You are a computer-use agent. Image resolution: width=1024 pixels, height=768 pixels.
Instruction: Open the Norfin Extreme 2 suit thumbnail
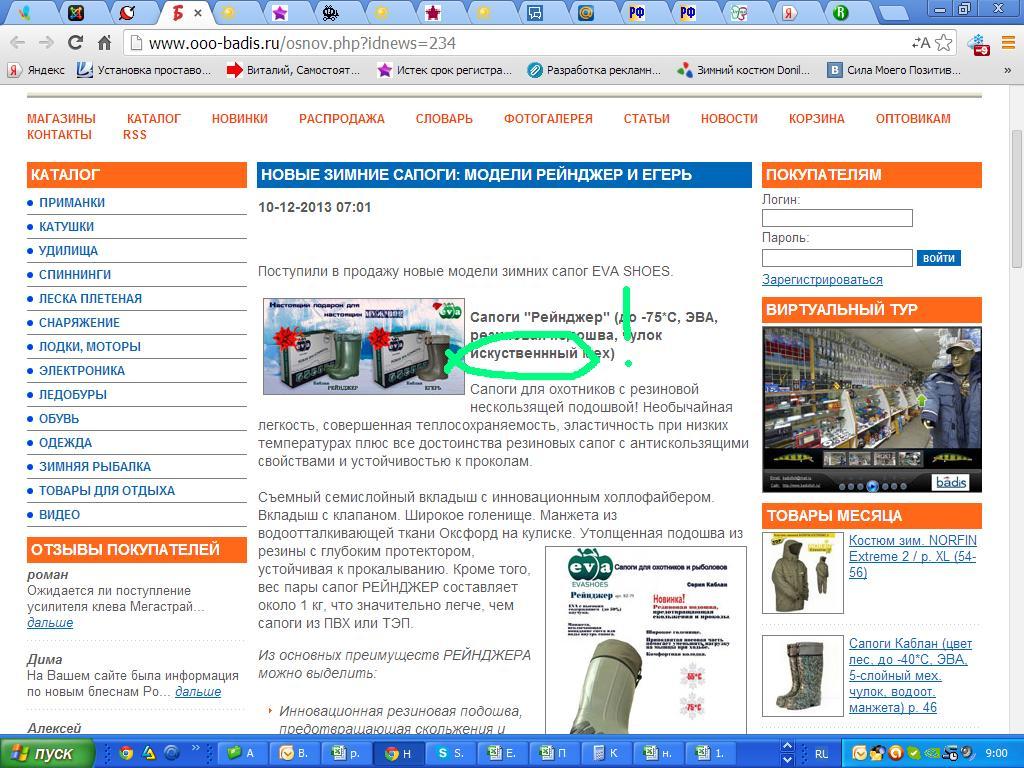(802, 572)
